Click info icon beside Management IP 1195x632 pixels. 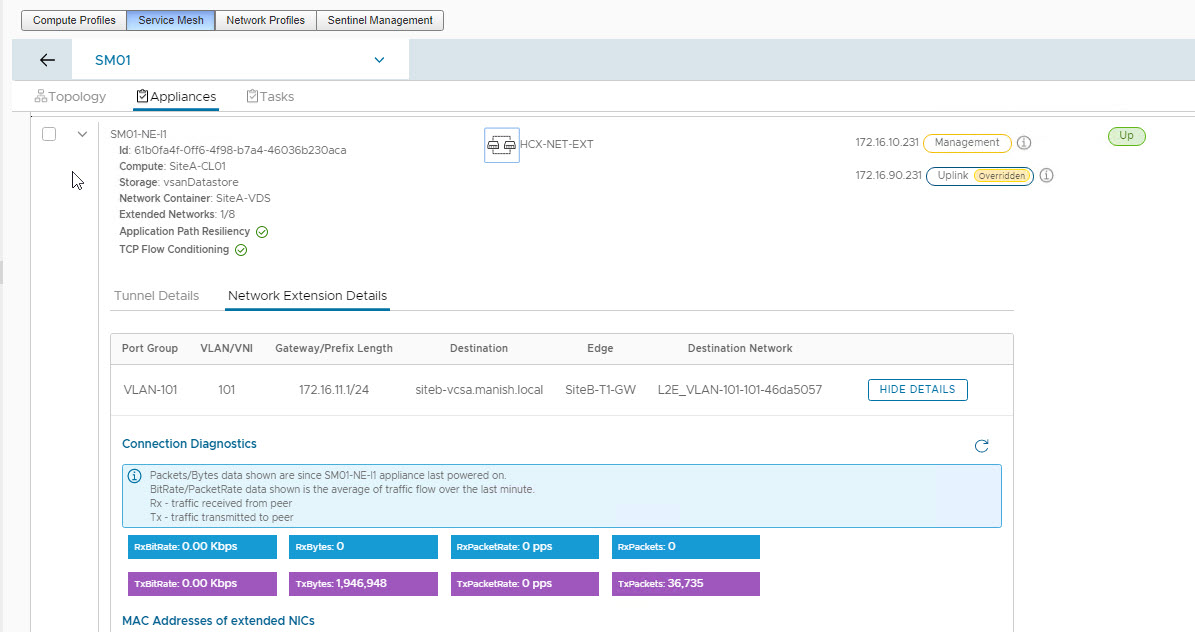tap(1023, 143)
